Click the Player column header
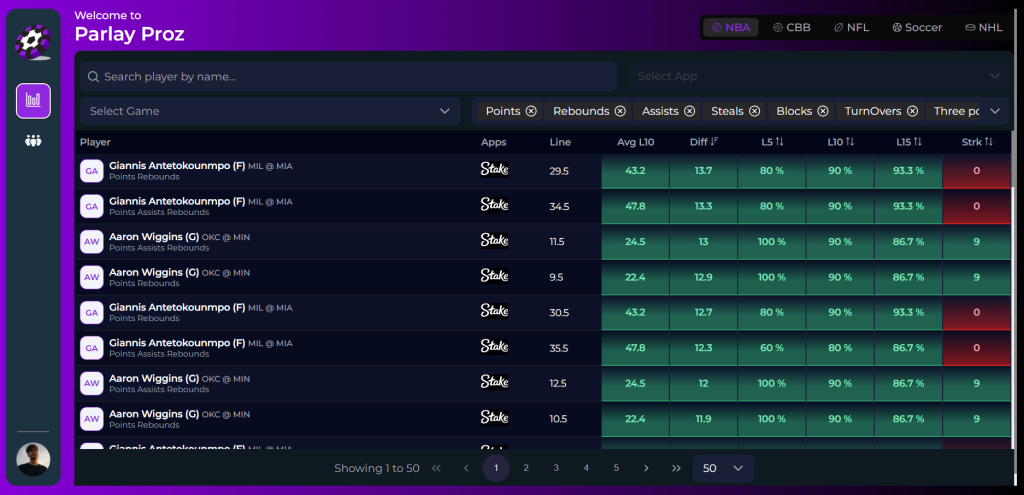Viewport: 1024px width, 495px height. click(x=95, y=142)
